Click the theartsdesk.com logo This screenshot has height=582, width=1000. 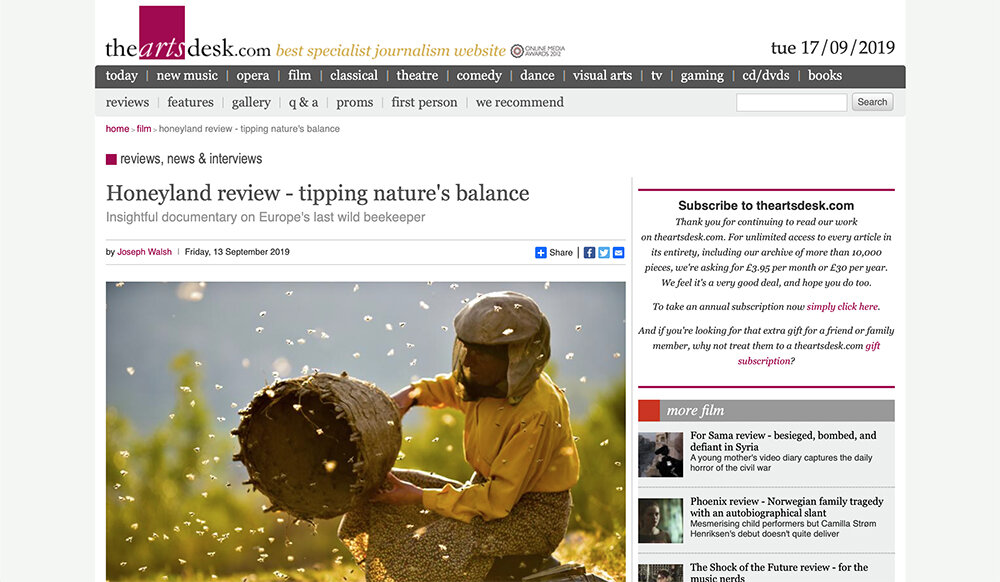coord(188,34)
